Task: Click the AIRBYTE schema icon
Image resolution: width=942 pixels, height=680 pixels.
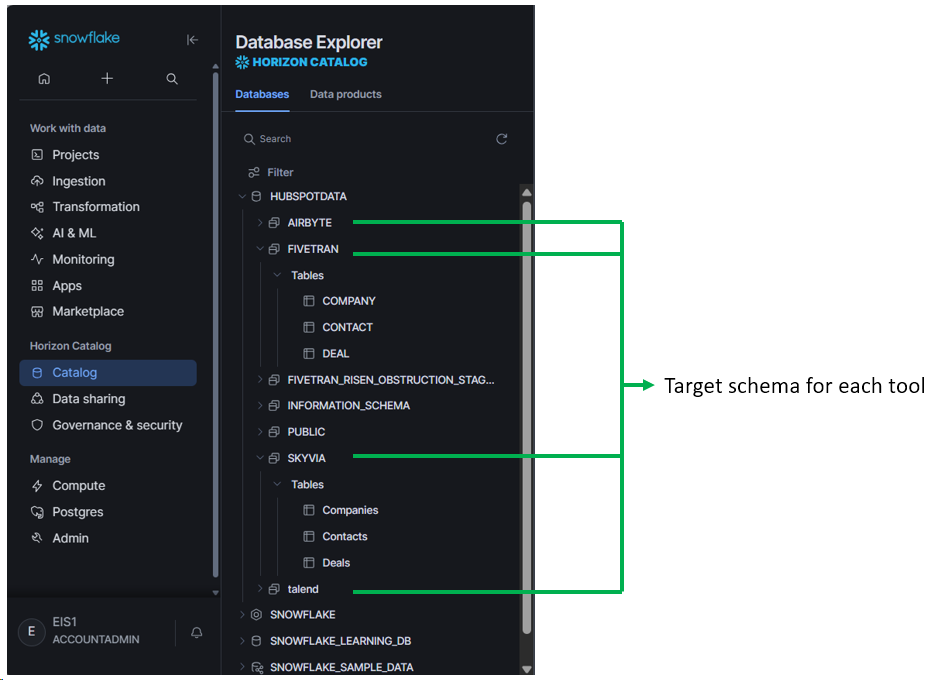Action: tap(274, 223)
